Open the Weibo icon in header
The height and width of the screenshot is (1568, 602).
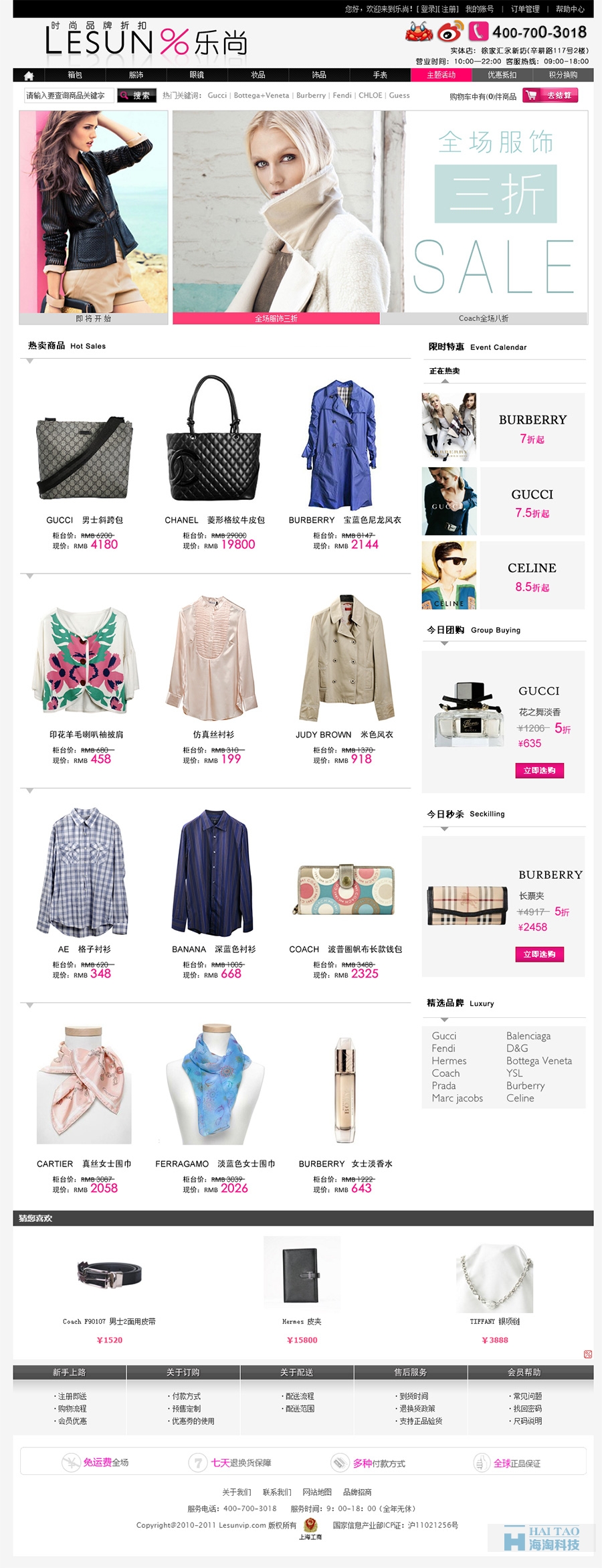point(450,31)
